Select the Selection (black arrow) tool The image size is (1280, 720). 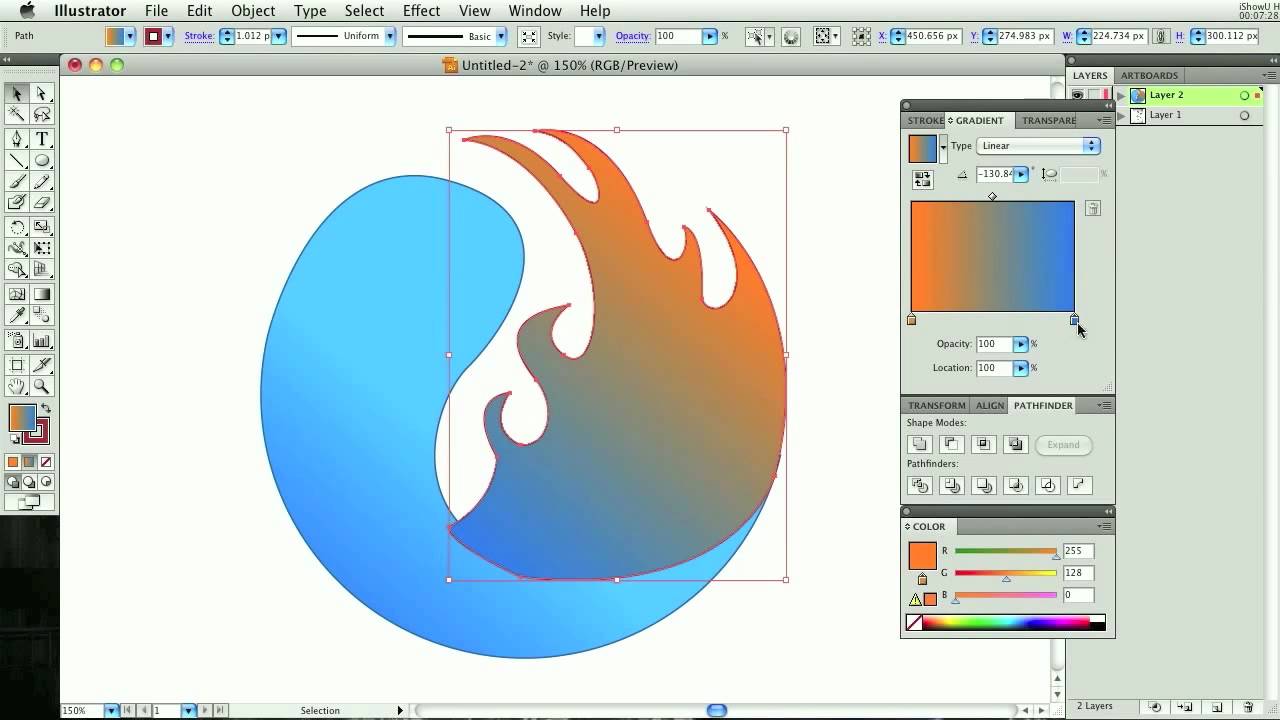17,93
